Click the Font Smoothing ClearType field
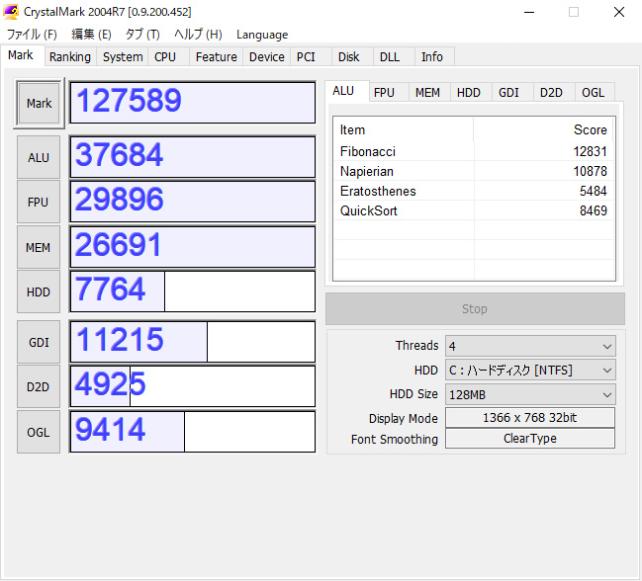This screenshot has height=581, width=642. pyautogui.click(x=530, y=439)
